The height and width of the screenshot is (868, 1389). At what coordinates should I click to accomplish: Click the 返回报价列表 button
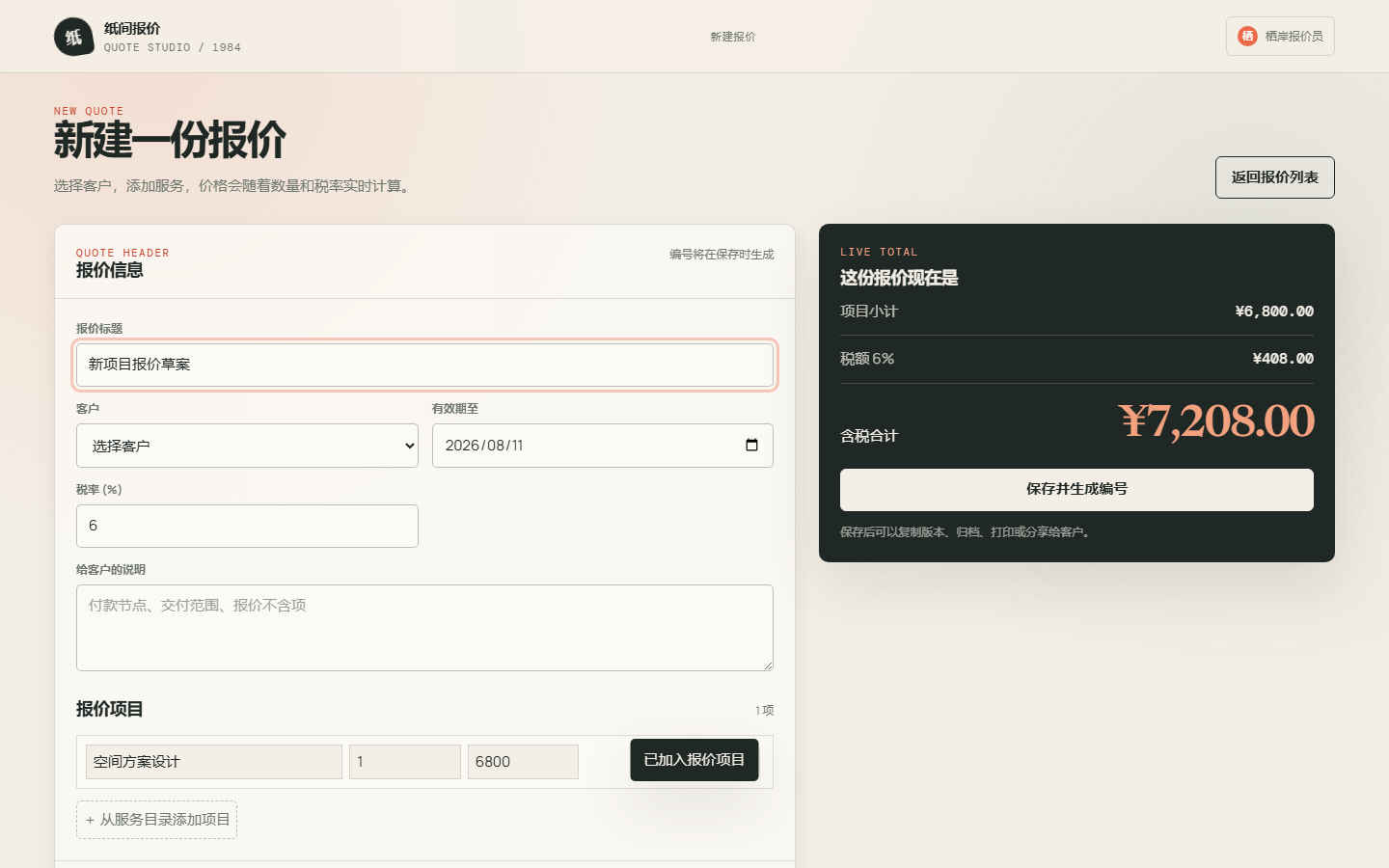[x=1274, y=177]
